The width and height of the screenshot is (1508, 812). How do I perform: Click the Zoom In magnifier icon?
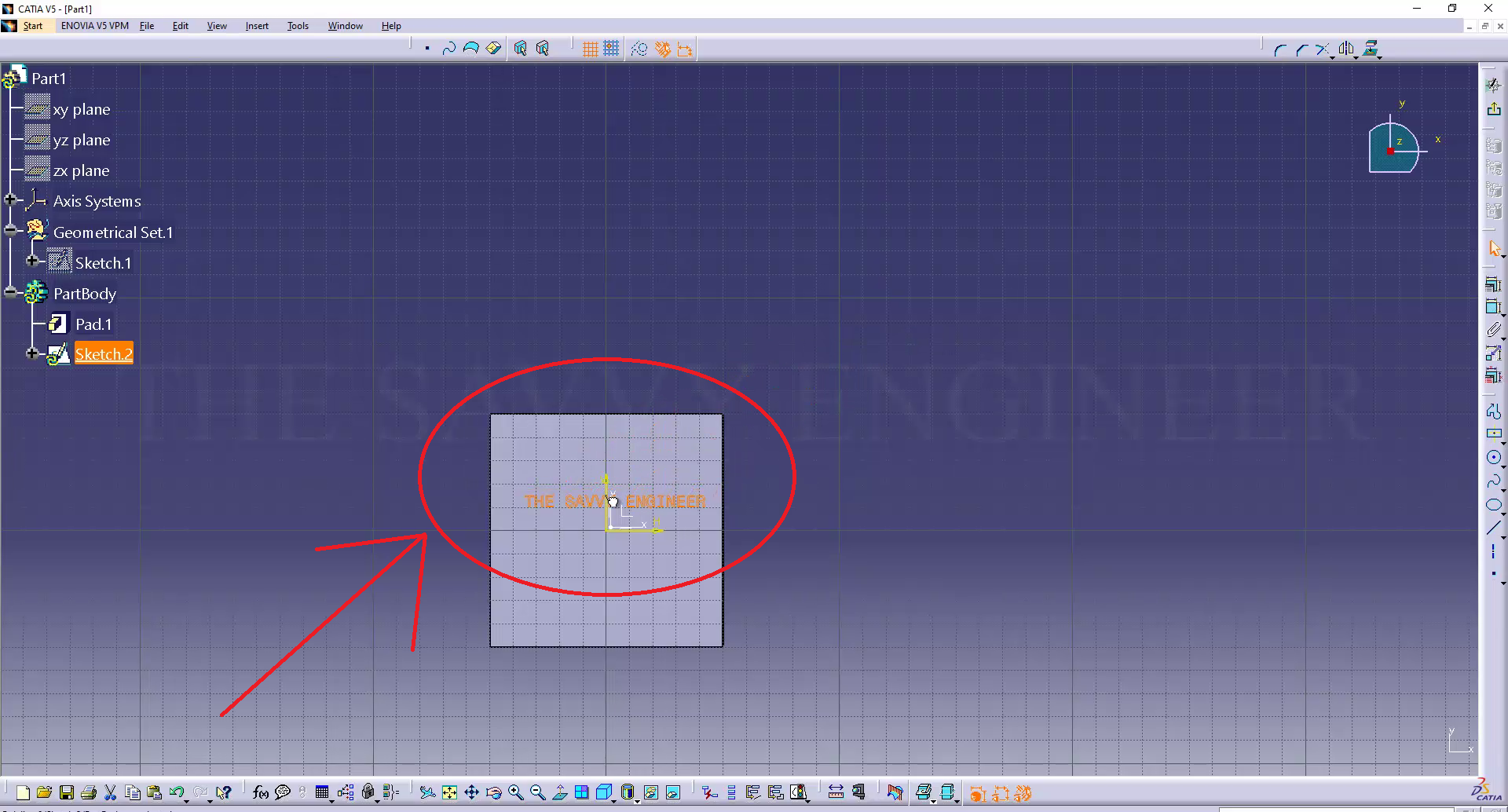[x=515, y=793]
